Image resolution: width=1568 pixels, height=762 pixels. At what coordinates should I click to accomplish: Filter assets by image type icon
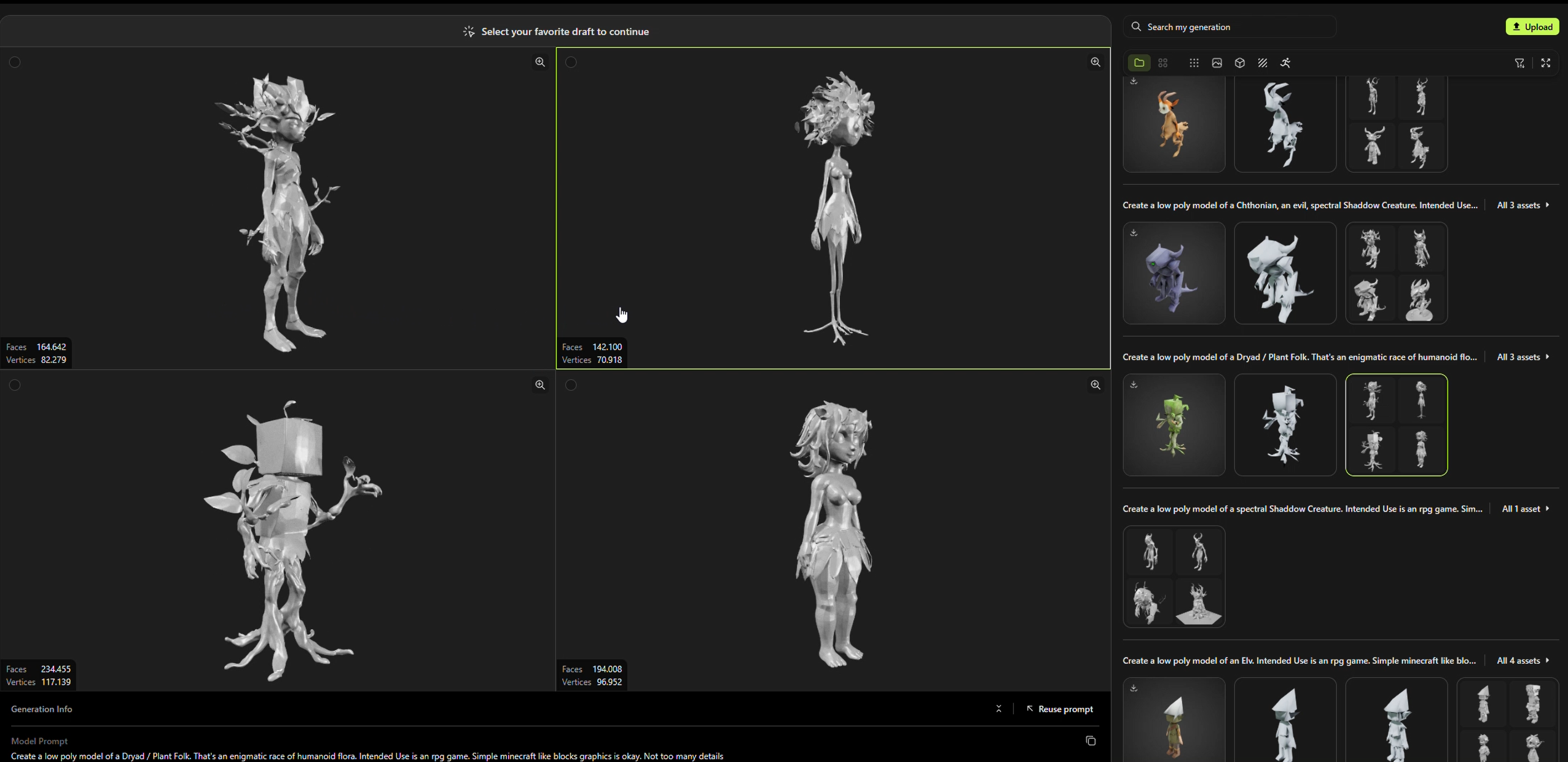click(1217, 63)
